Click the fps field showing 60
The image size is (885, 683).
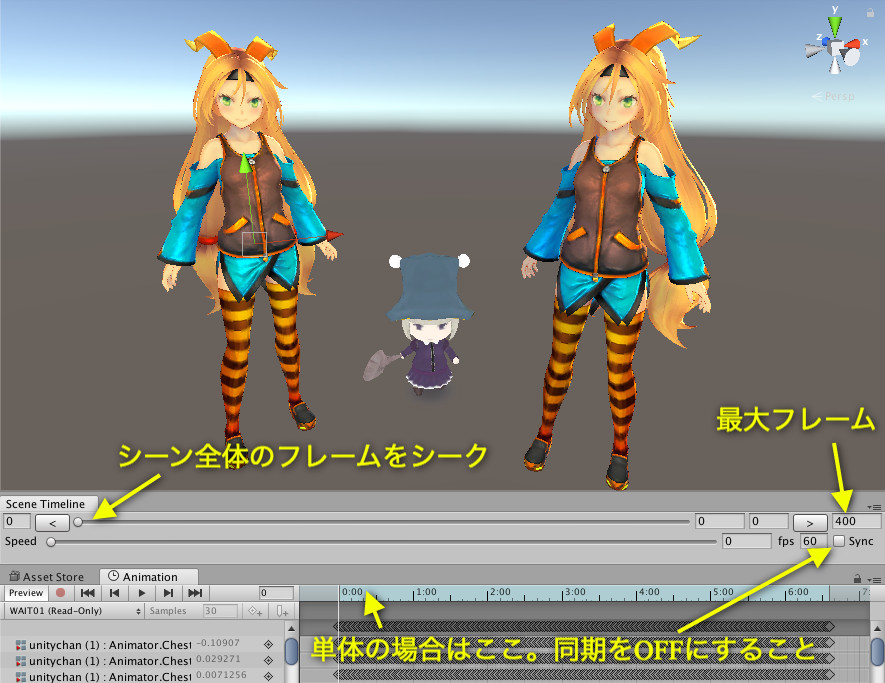[813, 541]
